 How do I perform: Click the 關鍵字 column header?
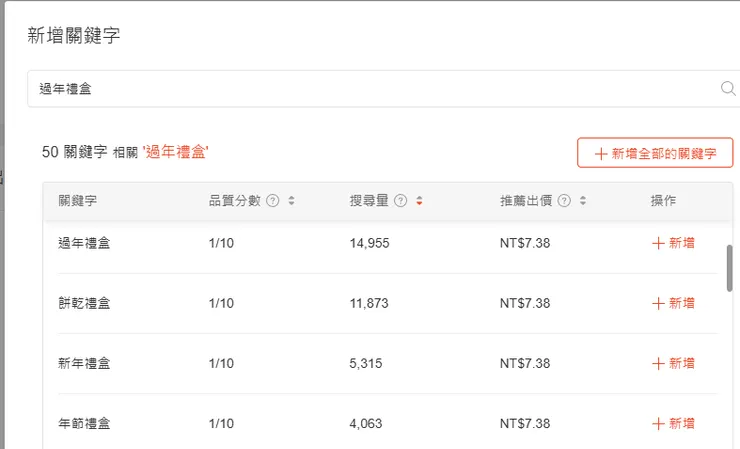[x=78, y=201]
